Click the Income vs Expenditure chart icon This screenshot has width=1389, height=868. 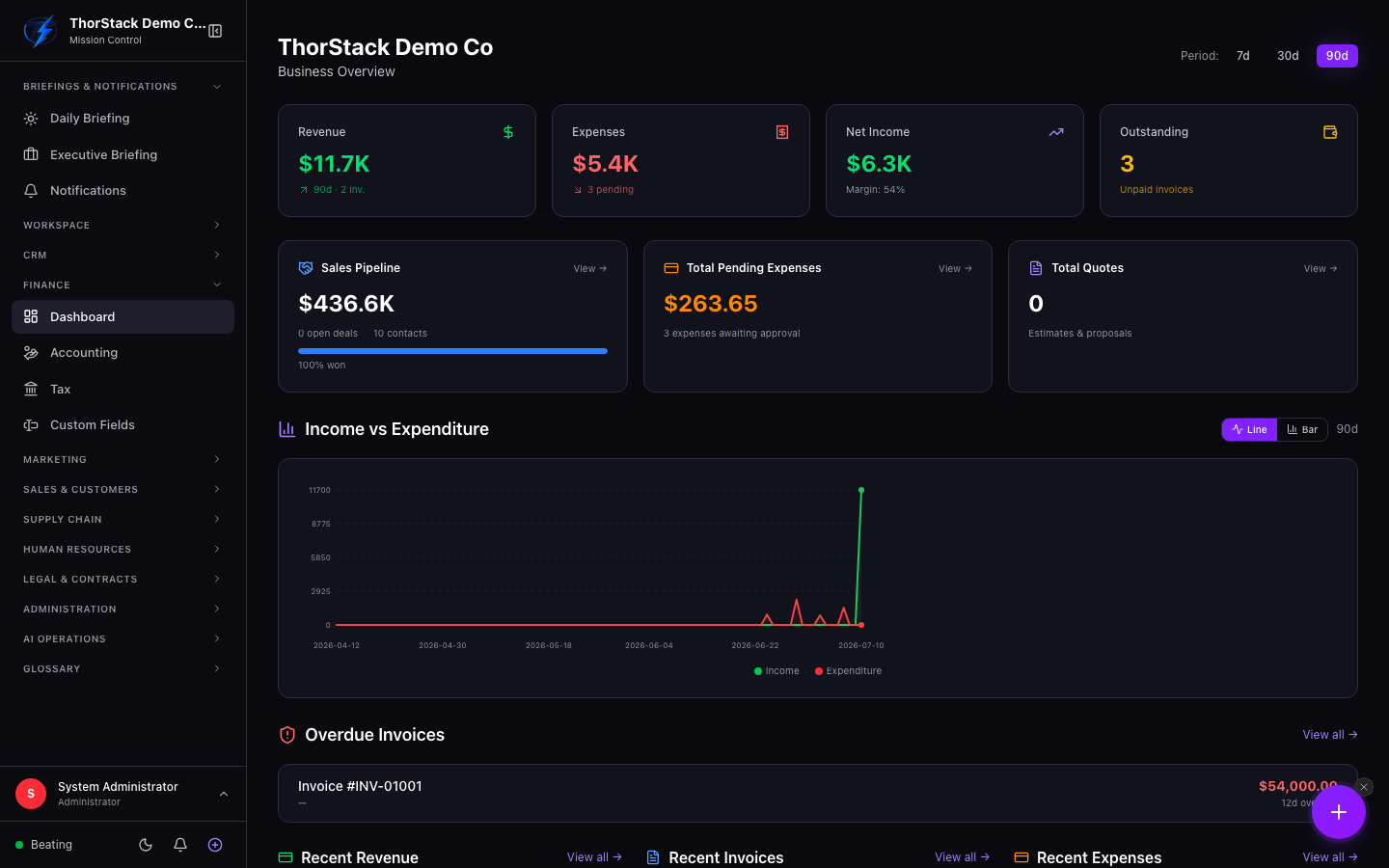tap(286, 429)
